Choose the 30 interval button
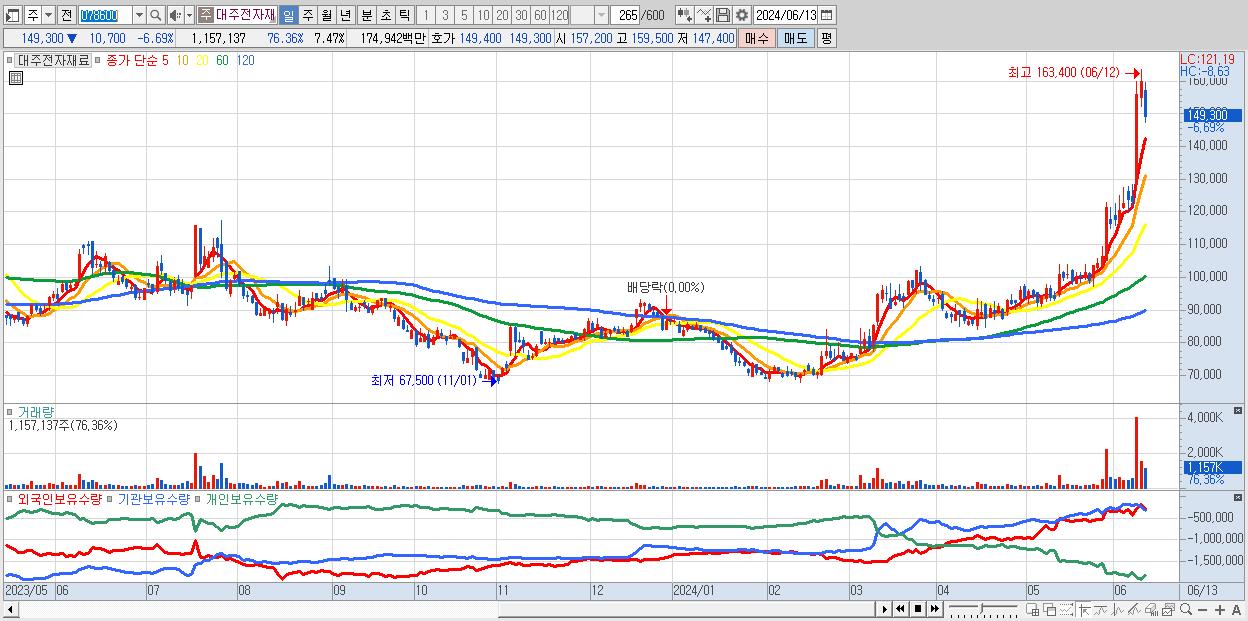Screen dimensions: 1248x621 click(x=521, y=15)
